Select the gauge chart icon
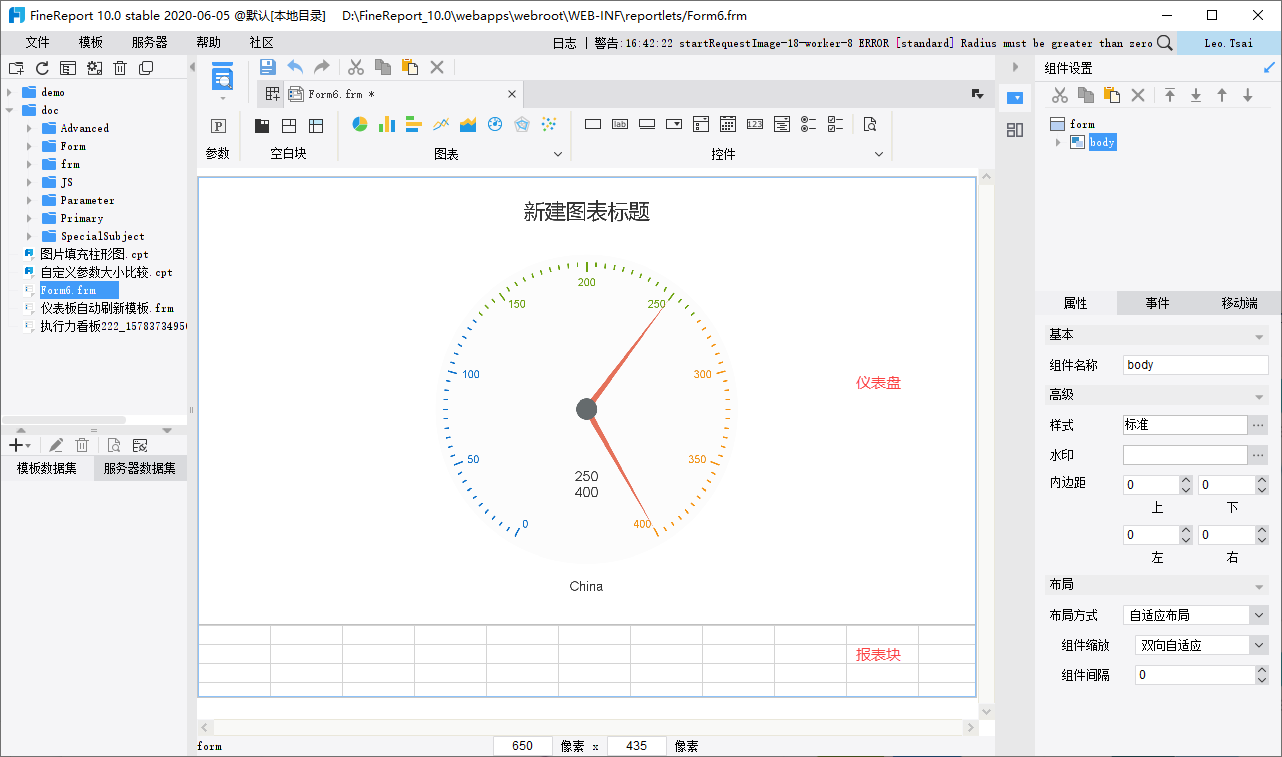The width and height of the screenshot is (1282, 757). tap(494, 124)
